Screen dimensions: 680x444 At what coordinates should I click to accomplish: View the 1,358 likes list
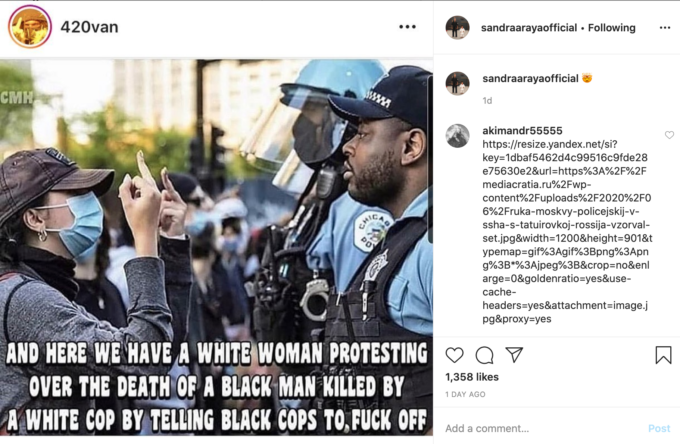click(472, 377)
